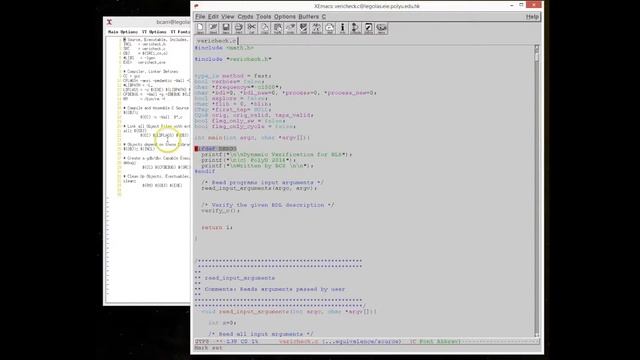Click varicheck.c filename in the modeline

tap(299, 342)
